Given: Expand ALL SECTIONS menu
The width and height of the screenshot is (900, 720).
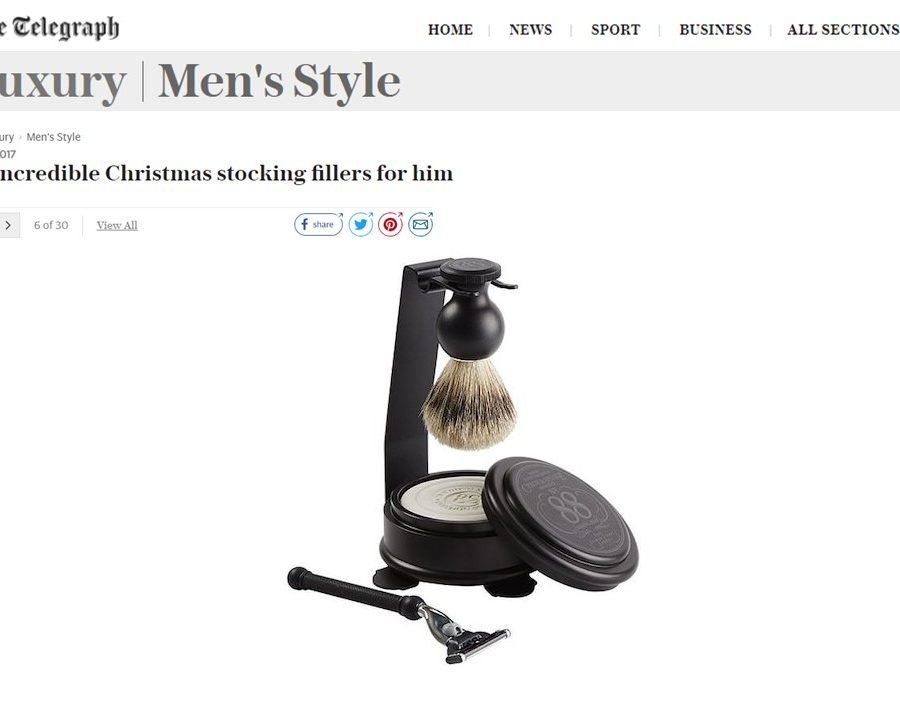Looking at the screenshot, I should click(843, 30).
